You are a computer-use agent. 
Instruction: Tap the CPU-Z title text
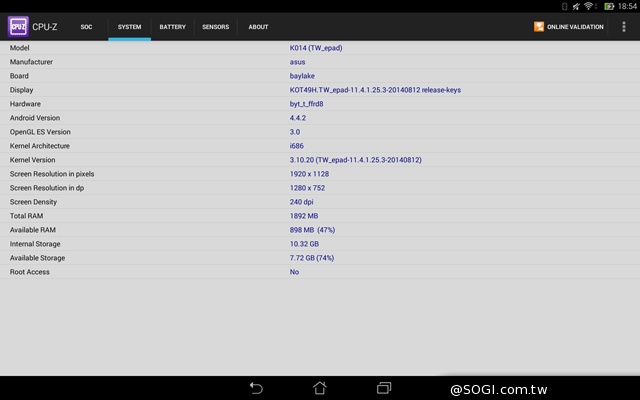click(45, 27)
